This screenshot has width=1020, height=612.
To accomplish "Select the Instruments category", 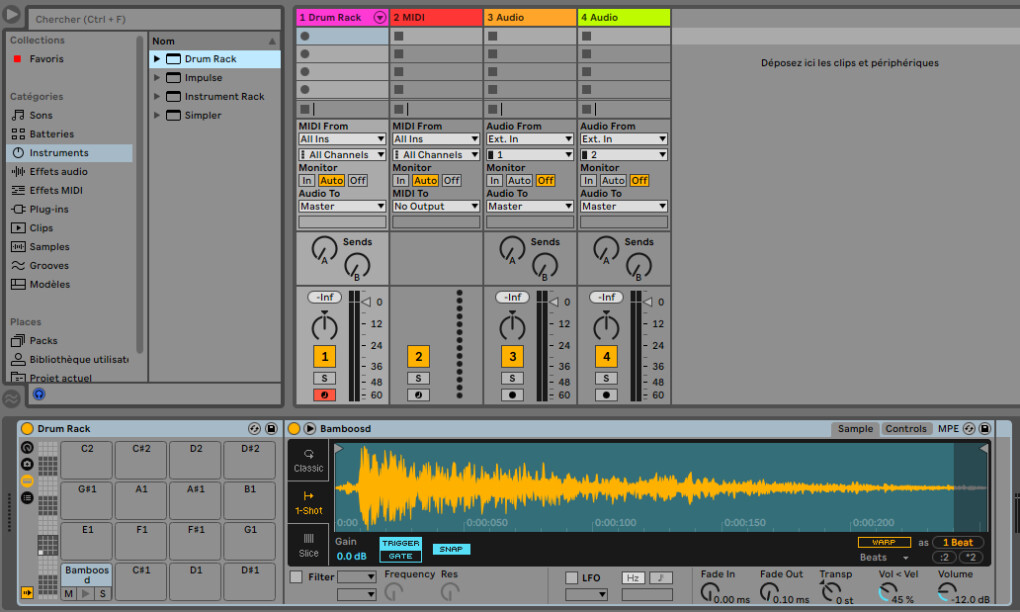I will [x=70, y=153].
